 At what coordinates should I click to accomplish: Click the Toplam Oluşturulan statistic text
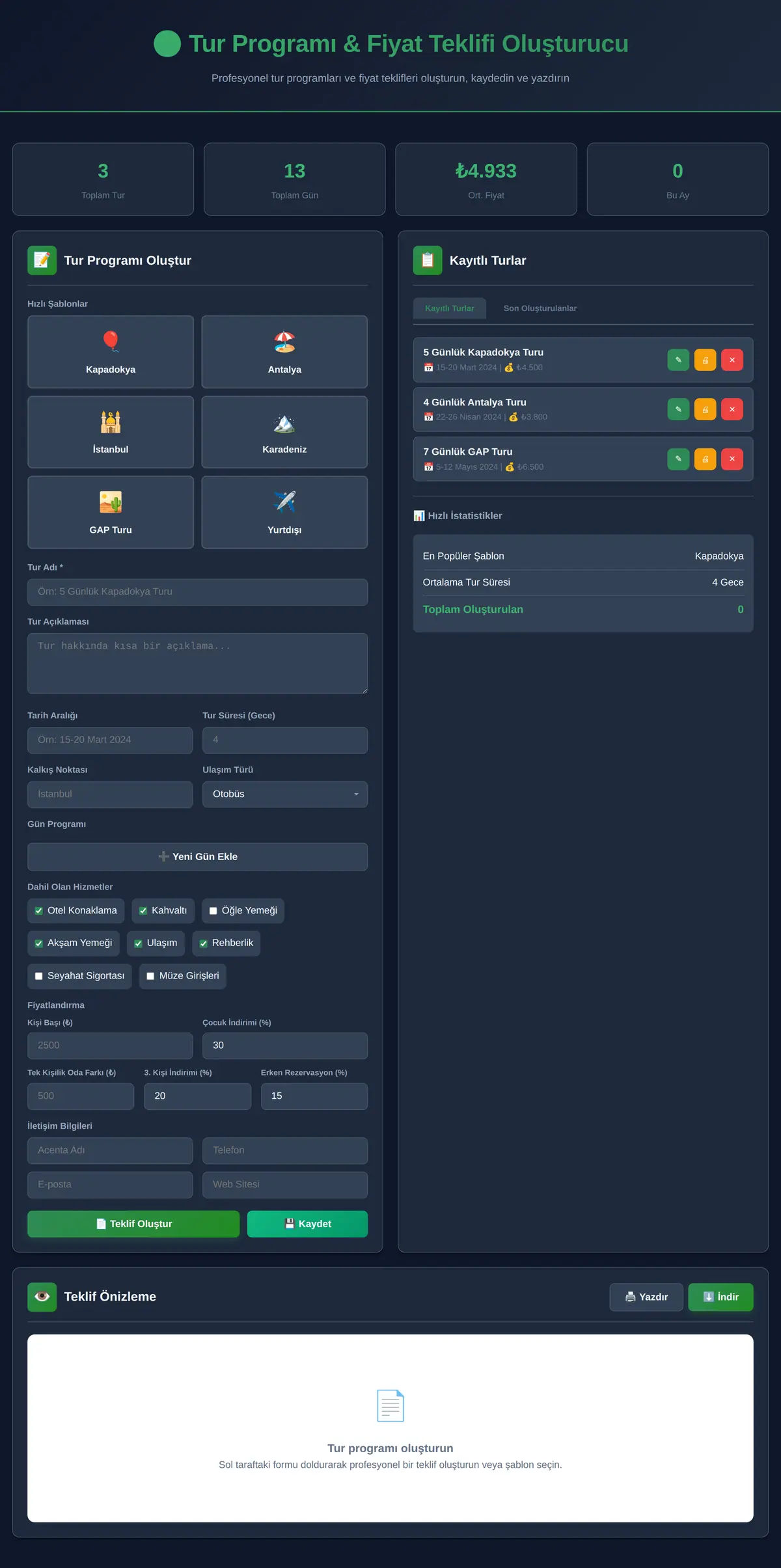(x=473, y=610)
